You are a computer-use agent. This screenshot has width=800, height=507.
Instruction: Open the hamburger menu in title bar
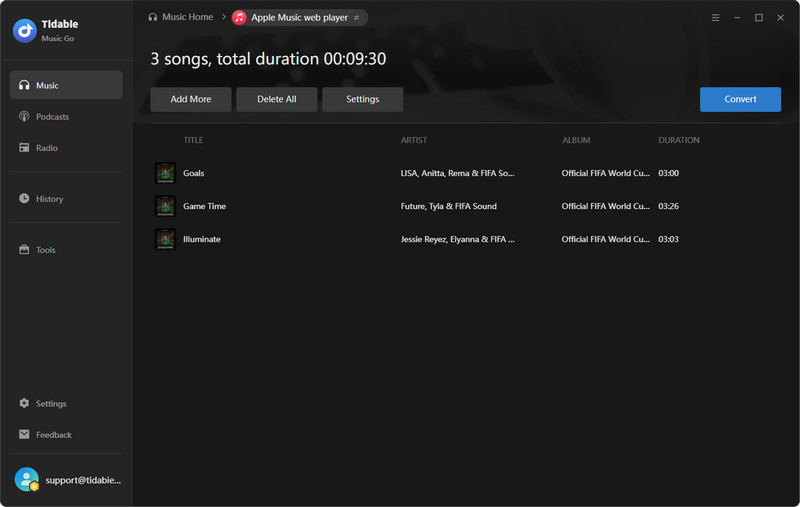coord(716,17)
